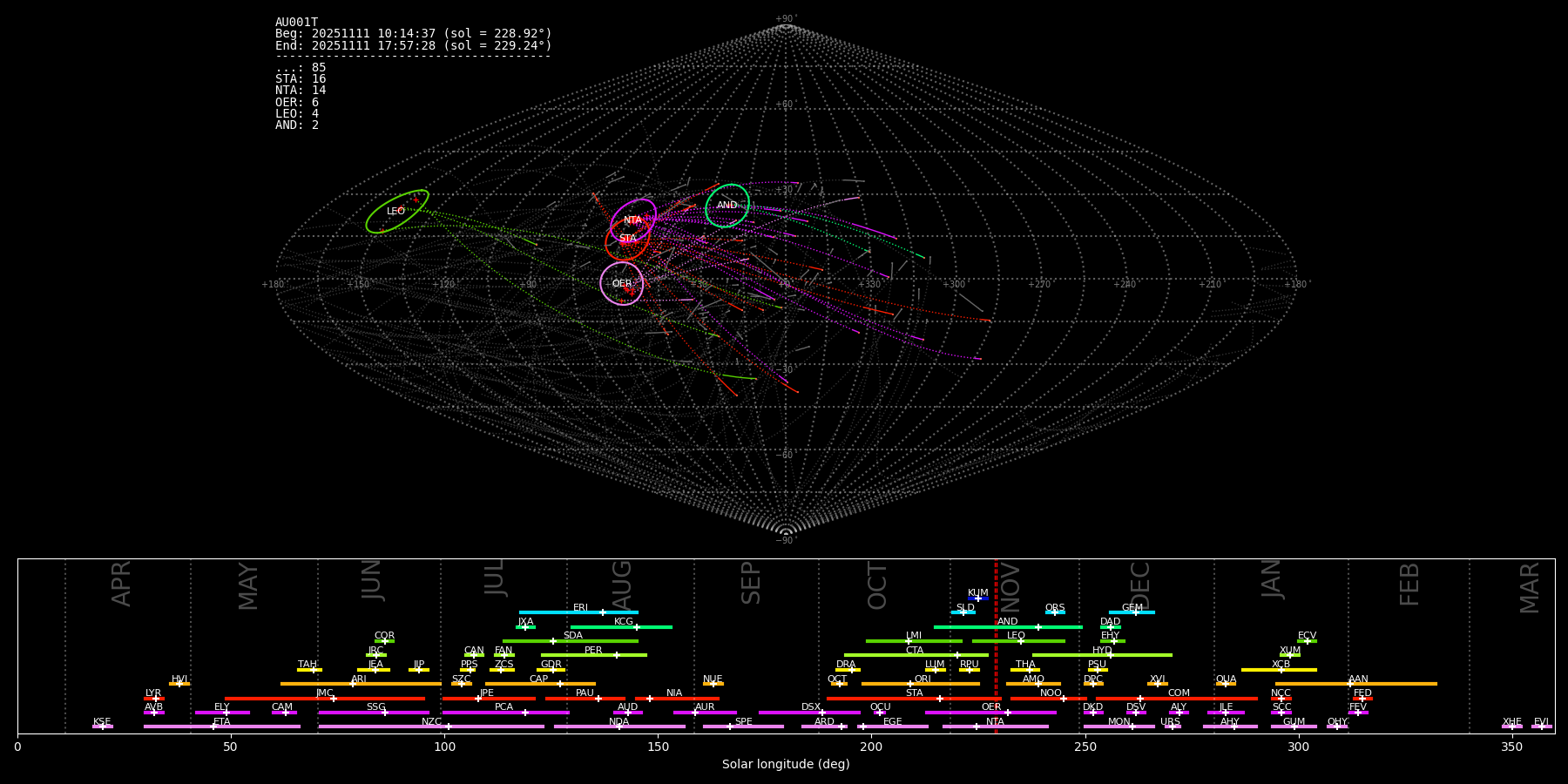Click the DSX shower bar in timeline

point(809,713)
